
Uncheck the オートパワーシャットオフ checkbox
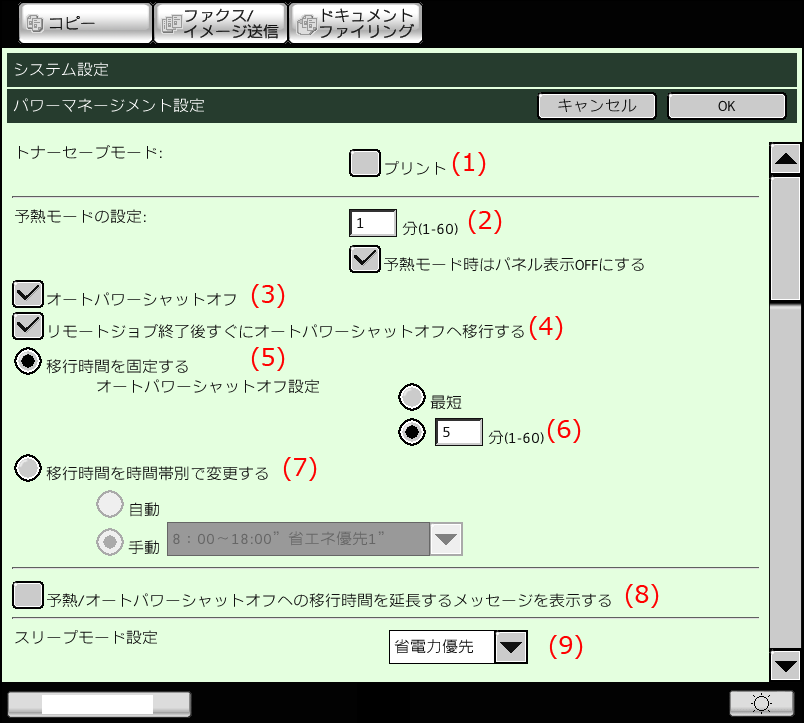pyautogui.click(x=29, y=294)
